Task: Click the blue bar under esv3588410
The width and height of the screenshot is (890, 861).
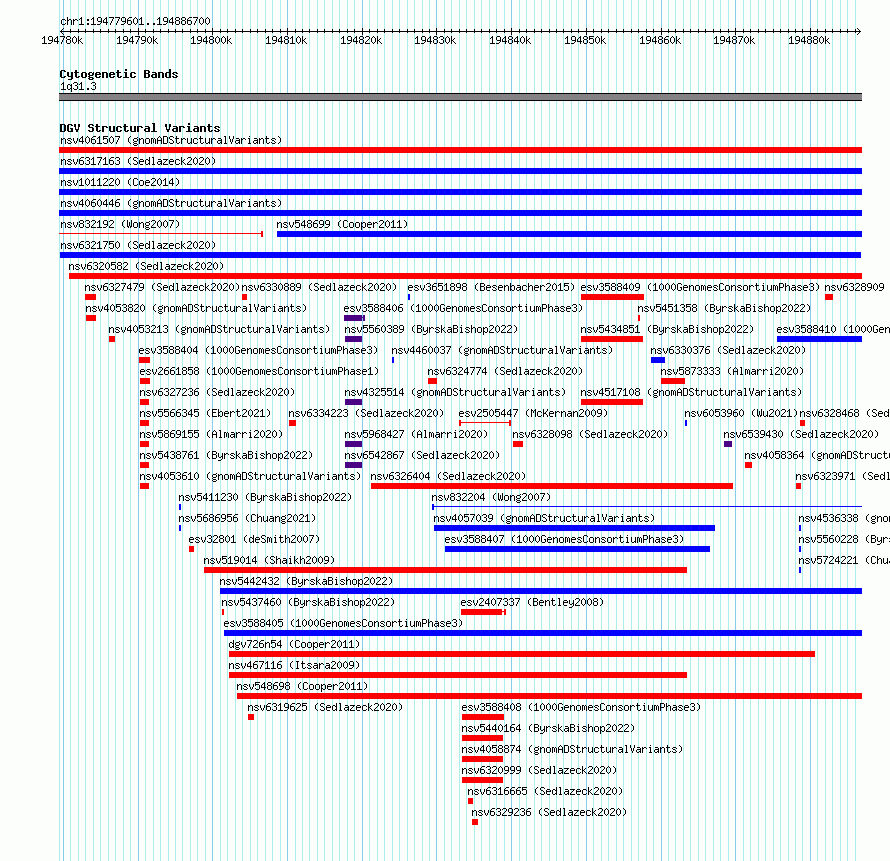Action: tap(819, 339)
